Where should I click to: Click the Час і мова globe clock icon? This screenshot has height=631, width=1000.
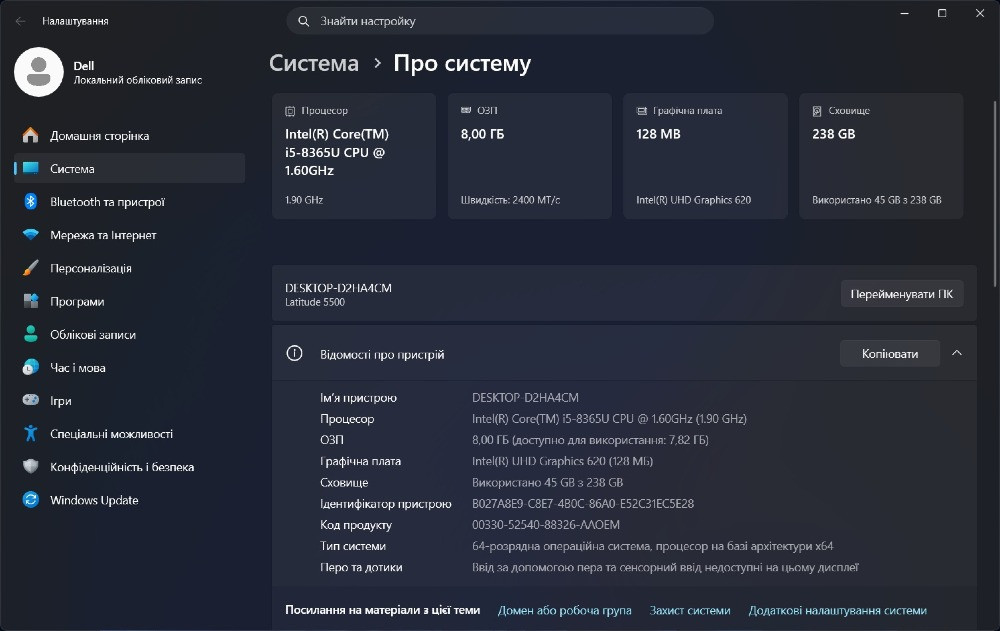coord(31,367)
